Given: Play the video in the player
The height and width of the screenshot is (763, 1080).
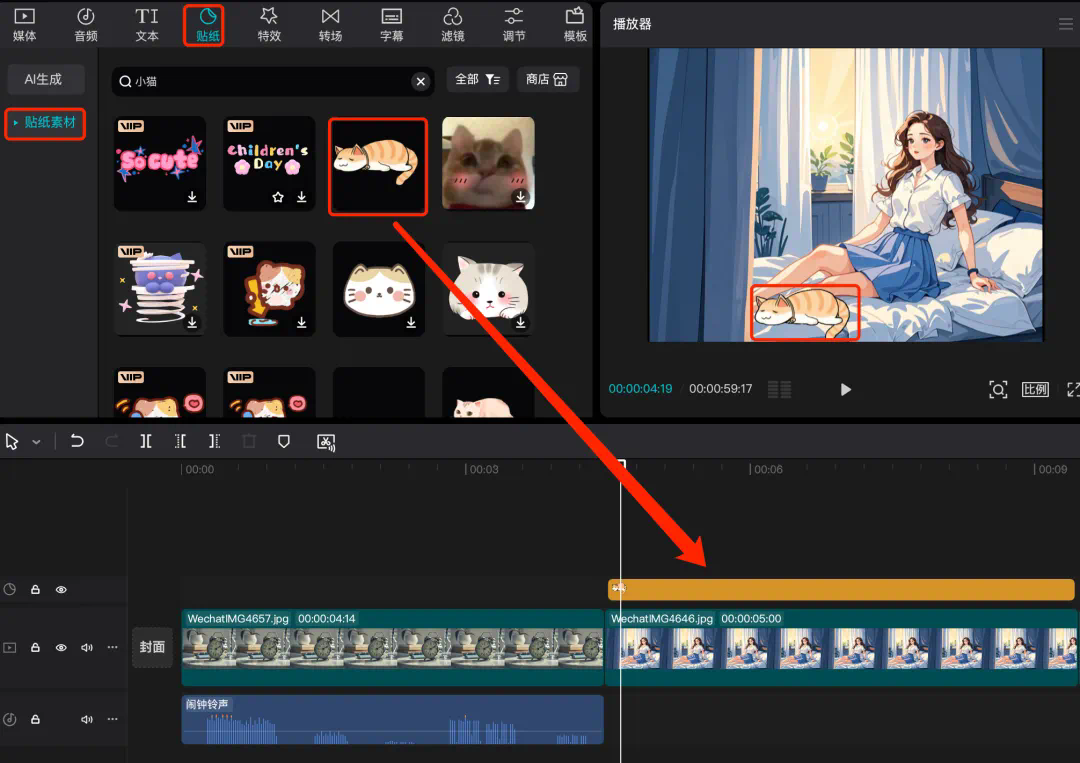Looking at the screenshot, I should (845, 389).
